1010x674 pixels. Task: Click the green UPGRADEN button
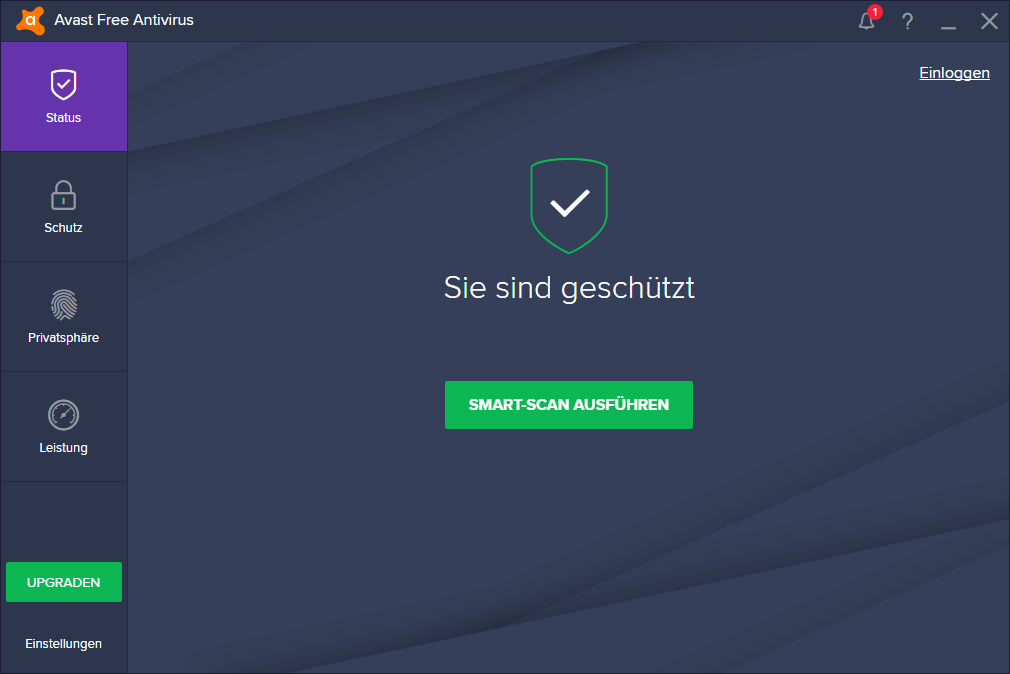64,582
